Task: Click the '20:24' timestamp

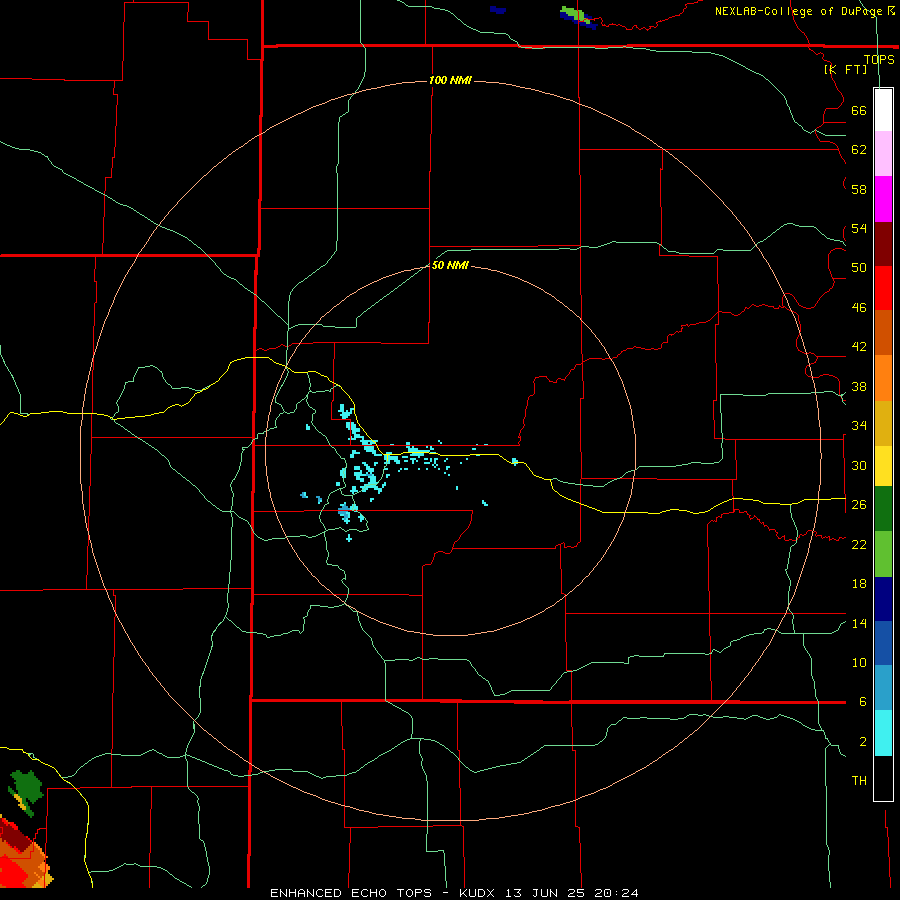Action: pyautogui.click(x=615, y=893)
